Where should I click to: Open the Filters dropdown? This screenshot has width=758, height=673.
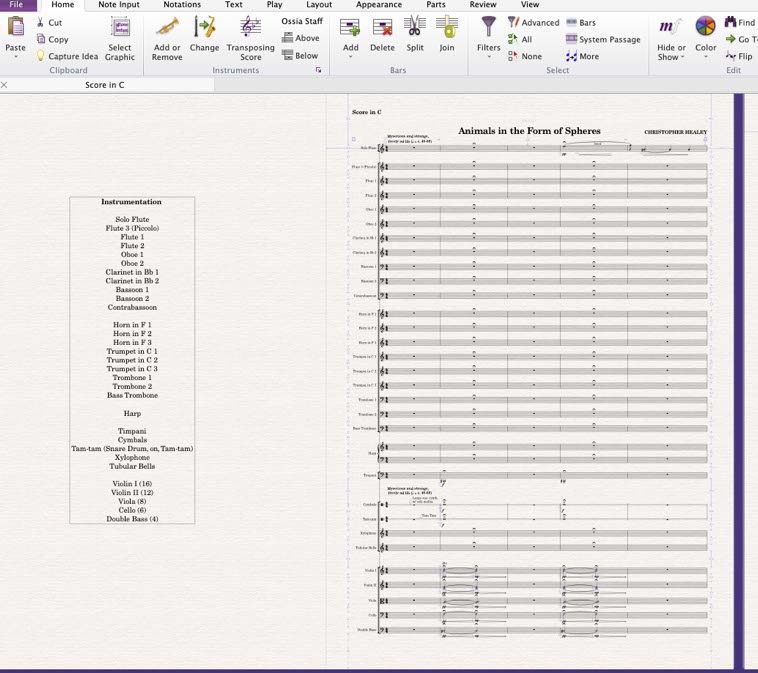(488, 57)
